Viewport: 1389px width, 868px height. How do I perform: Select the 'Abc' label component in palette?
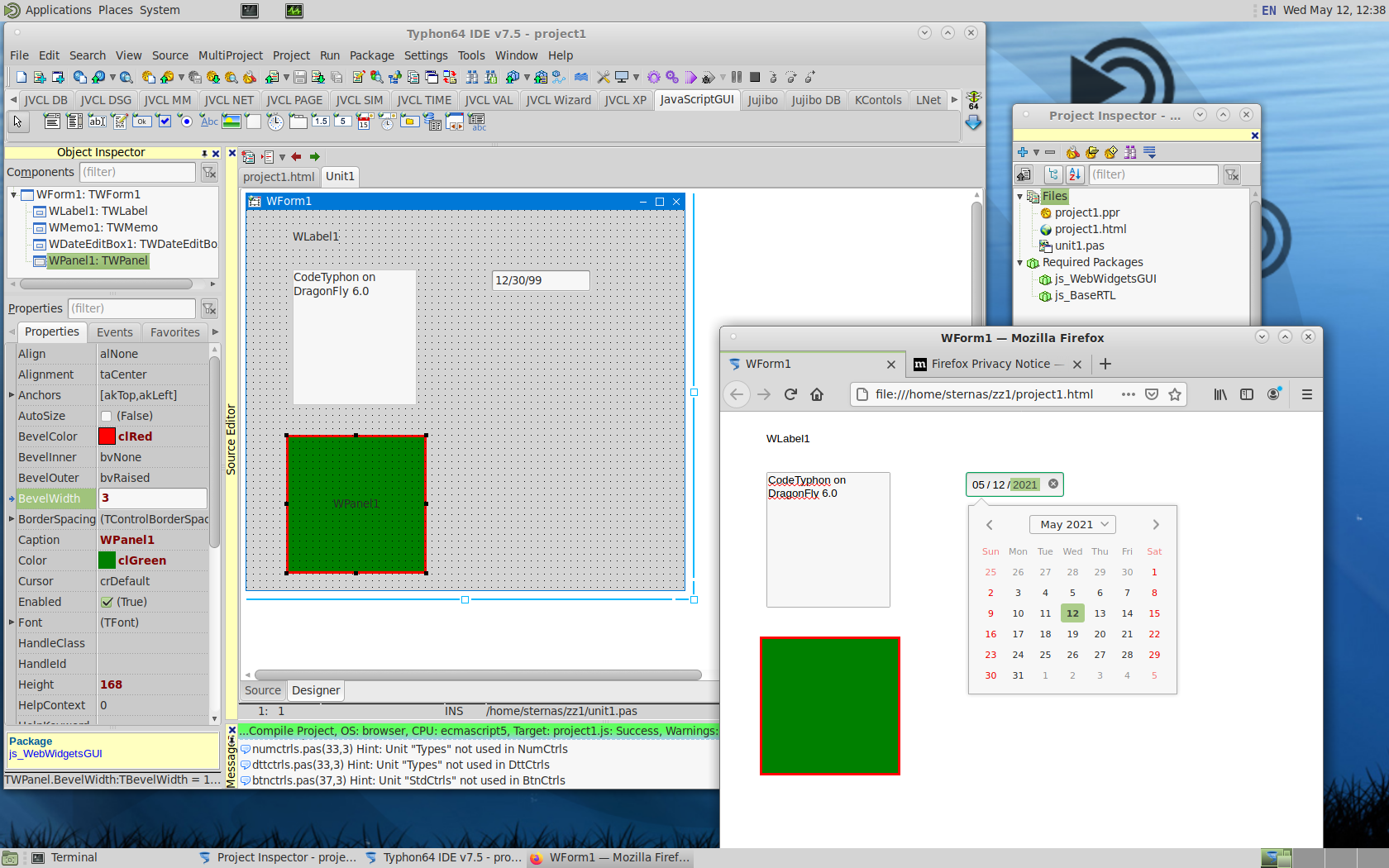click(x=209, y=122)
